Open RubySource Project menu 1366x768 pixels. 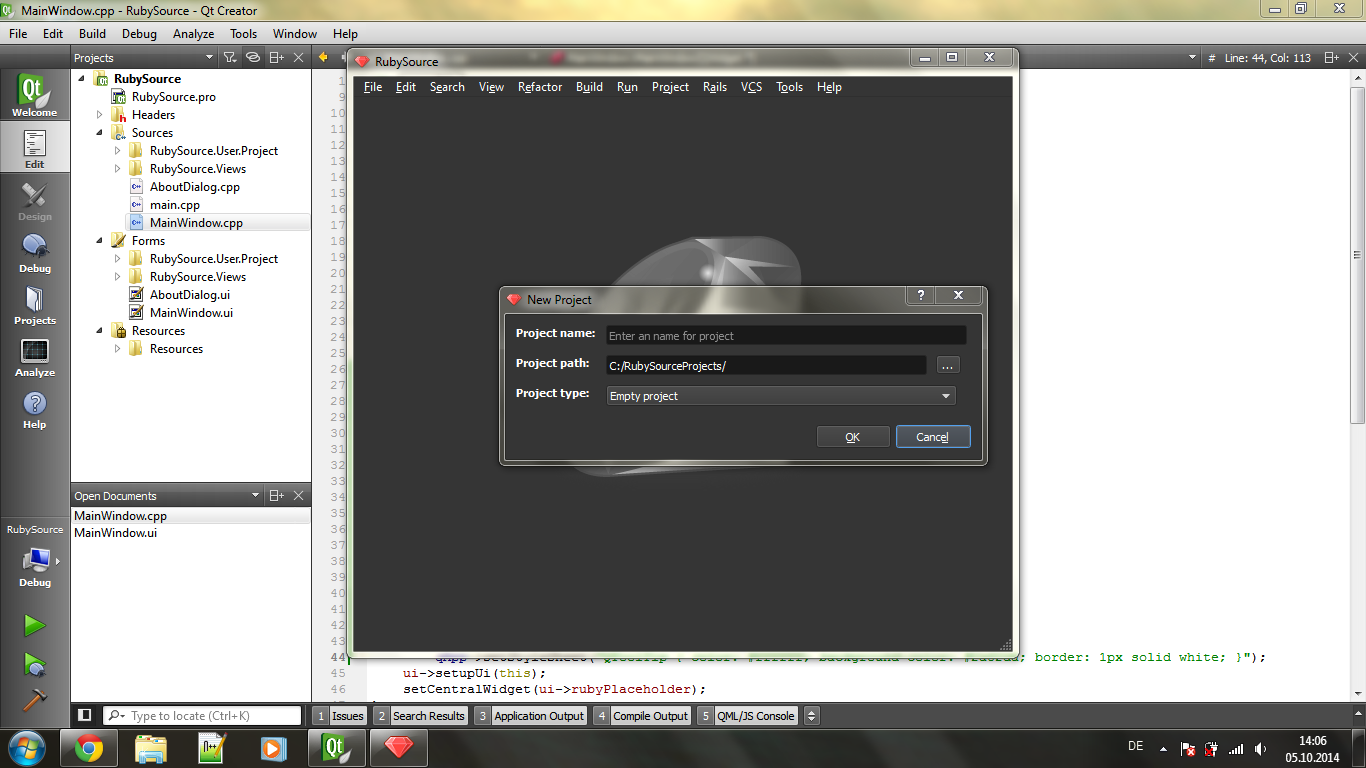click(x=670, y=87)
